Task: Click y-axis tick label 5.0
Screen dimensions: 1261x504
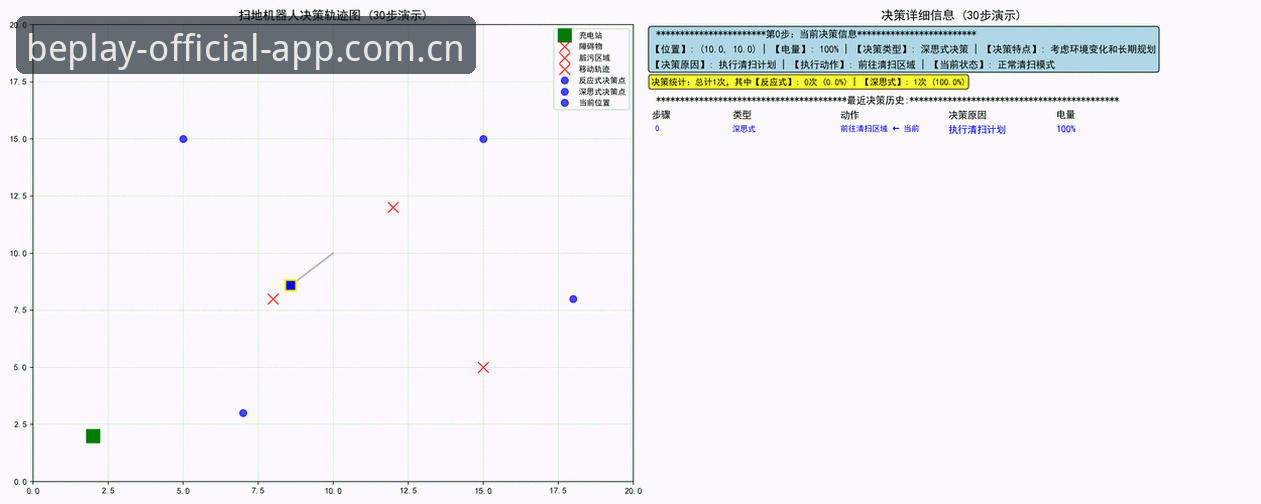Action: tap(22, 367)
